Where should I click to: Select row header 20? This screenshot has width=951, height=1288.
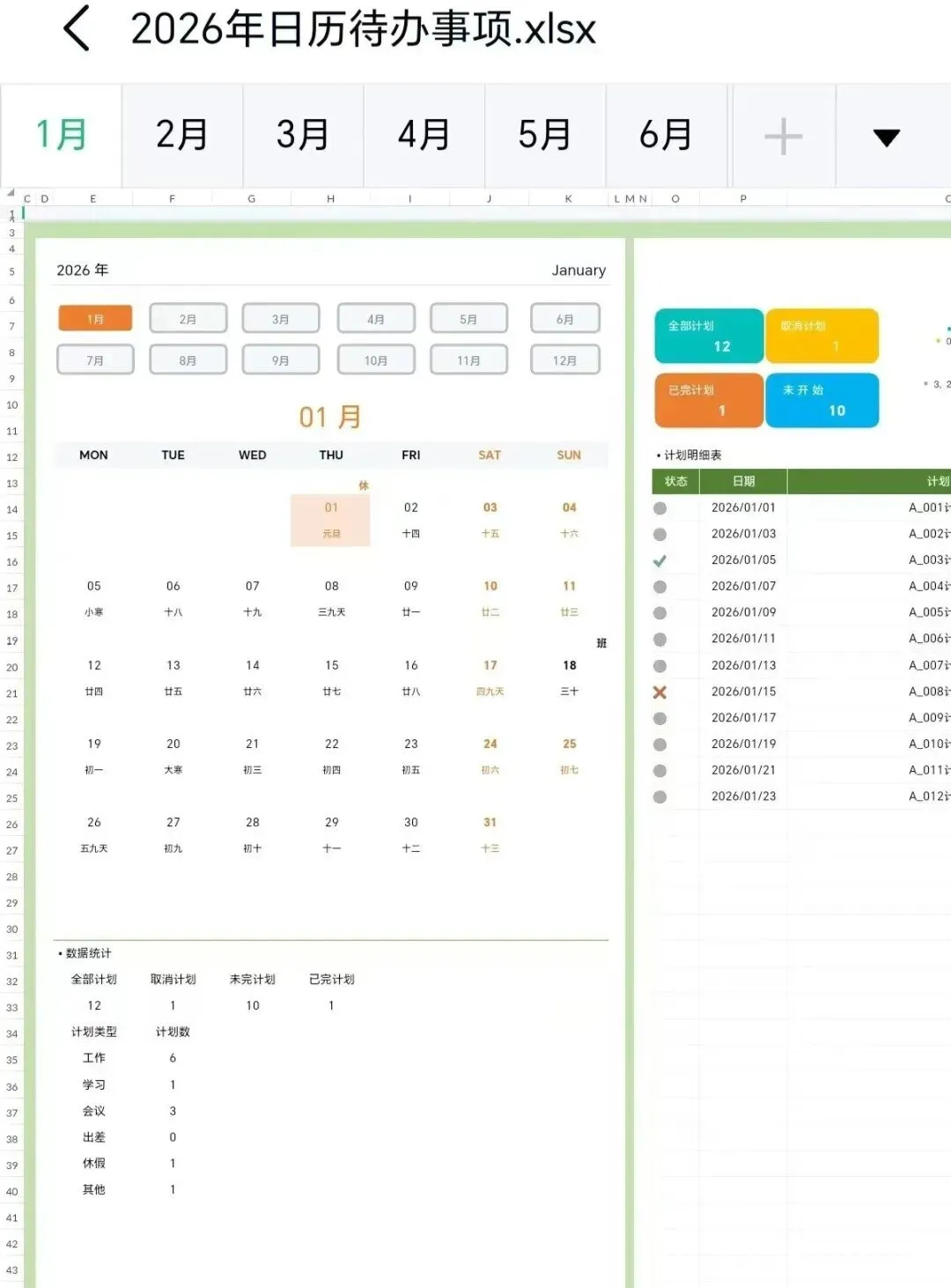click(x=12, y=667)
